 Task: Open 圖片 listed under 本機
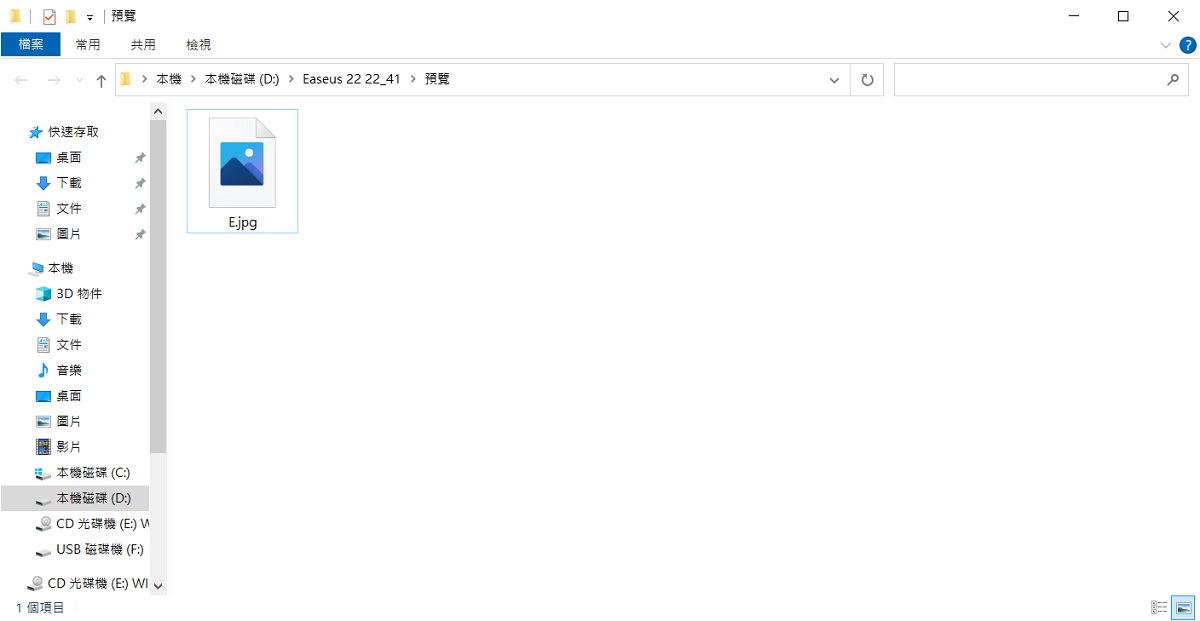69,422
